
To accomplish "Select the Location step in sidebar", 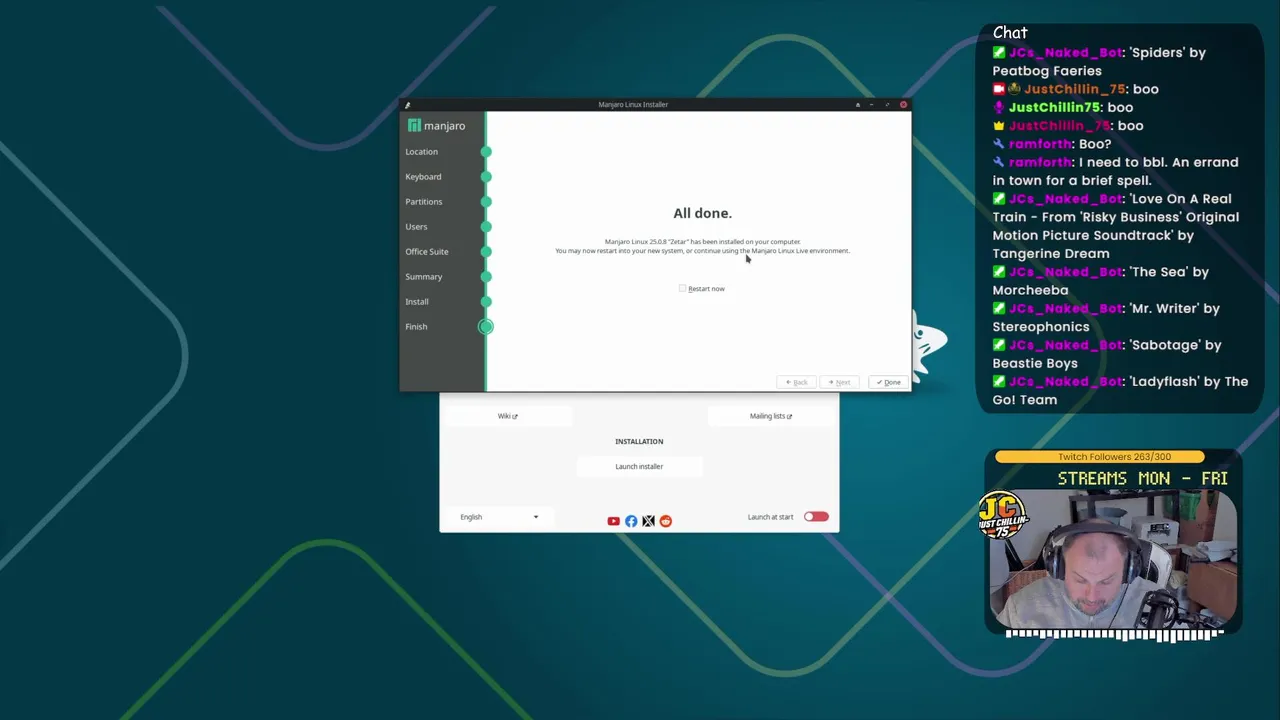I will click(421, 152).
